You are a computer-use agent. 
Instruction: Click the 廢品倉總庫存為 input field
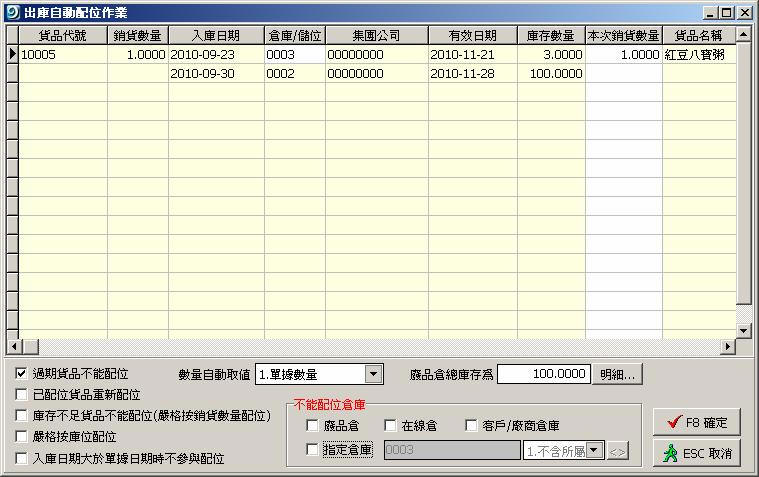click(543, 374)
